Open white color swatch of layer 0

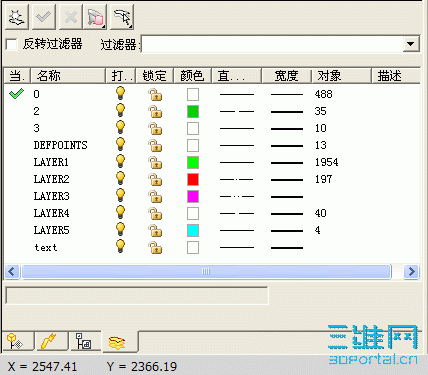click(x=193, y=94)
